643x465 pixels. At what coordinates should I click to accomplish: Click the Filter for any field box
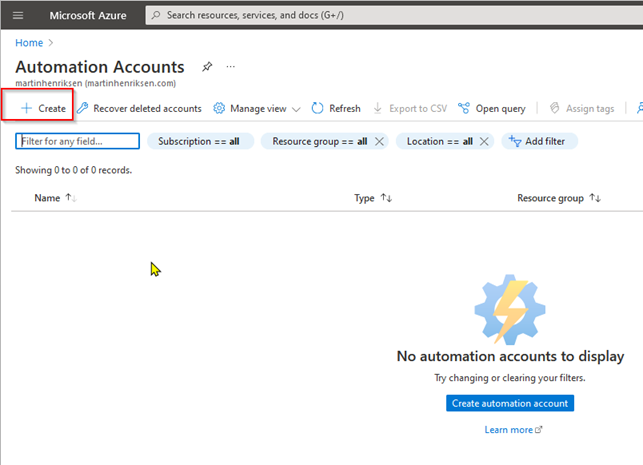click(x=77, y=141)
